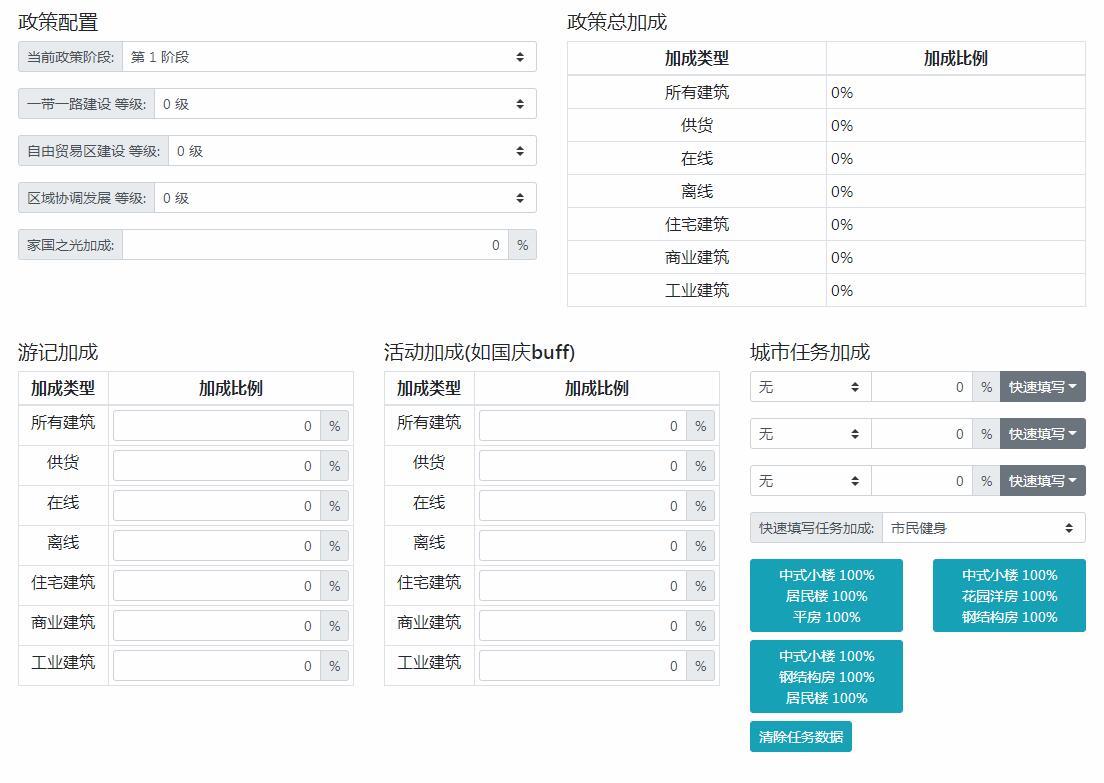Click 所有建筑 row label in 政策总加成 table
Screen dimensions: 1104x783
coord(697,92)
